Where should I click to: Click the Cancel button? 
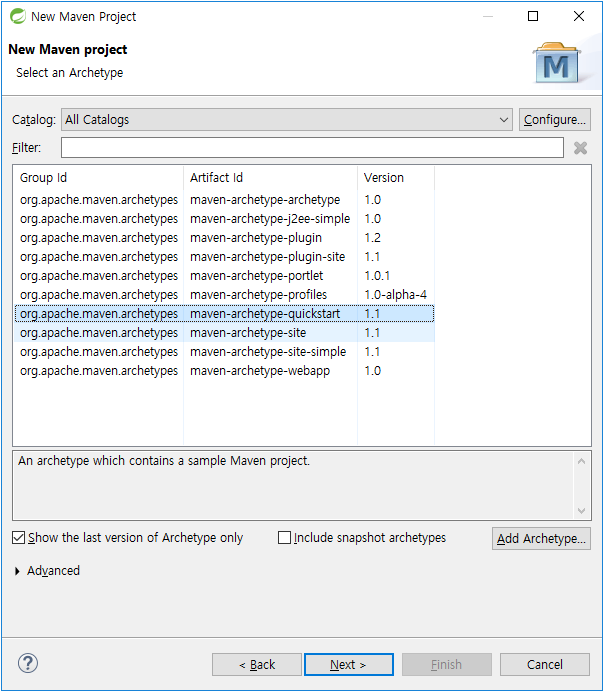tap(544, 664)
